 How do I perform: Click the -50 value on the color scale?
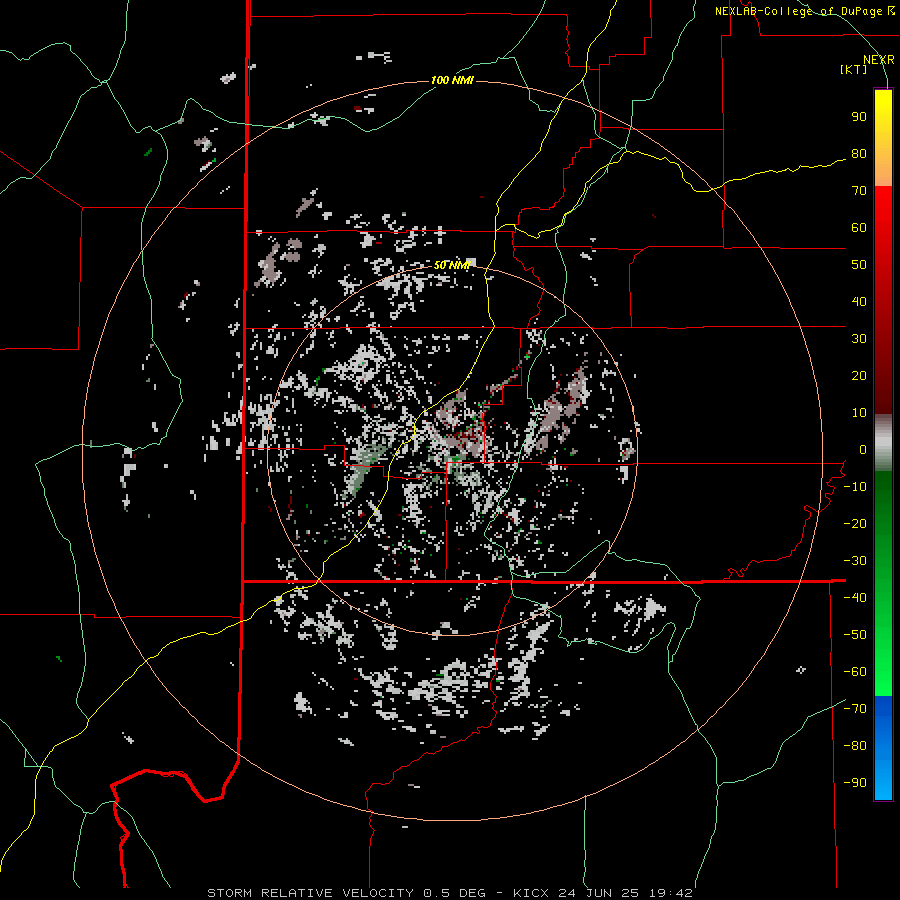click(855, 635)
